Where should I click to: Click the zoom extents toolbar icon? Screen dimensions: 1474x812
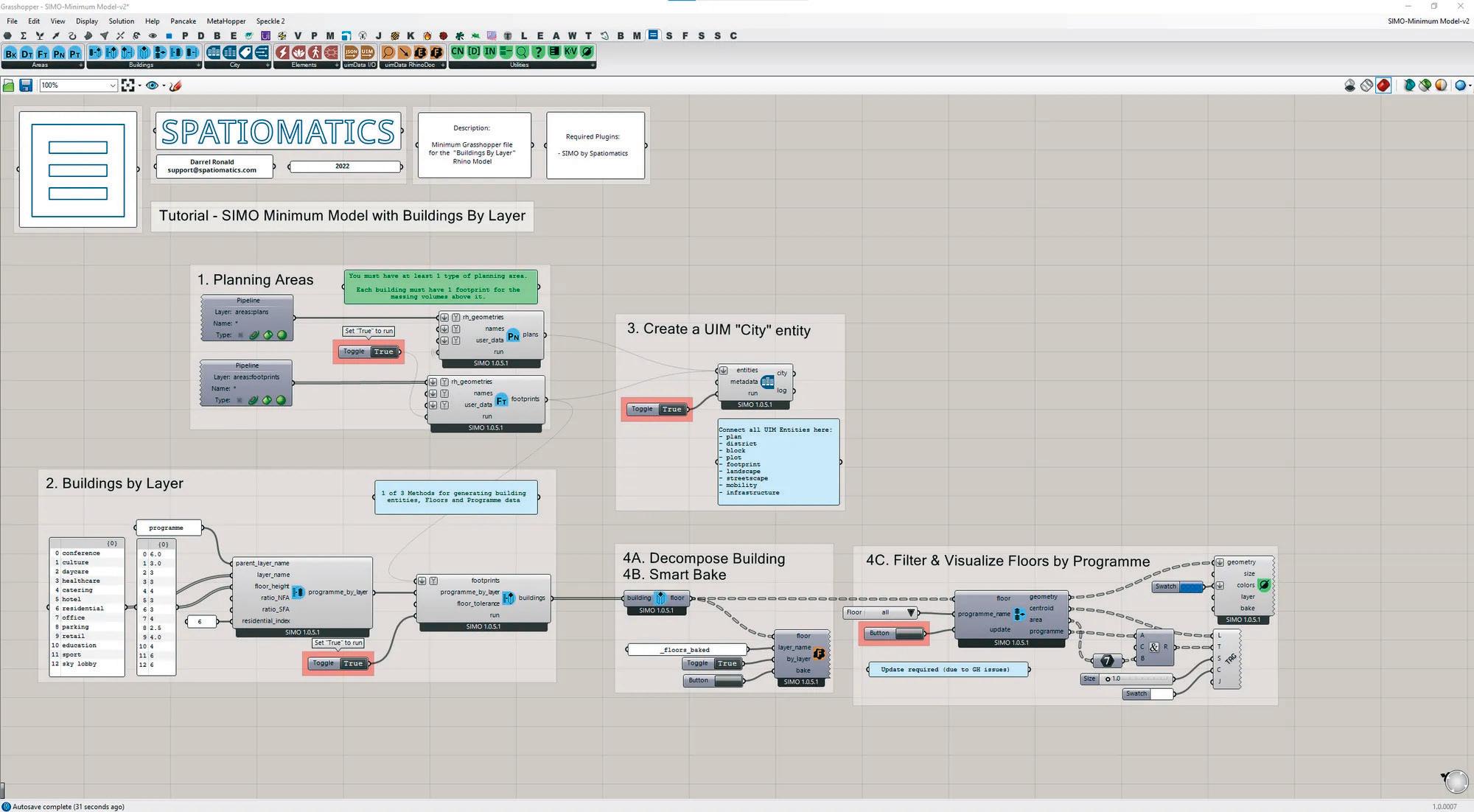click(x=128, y=85)
